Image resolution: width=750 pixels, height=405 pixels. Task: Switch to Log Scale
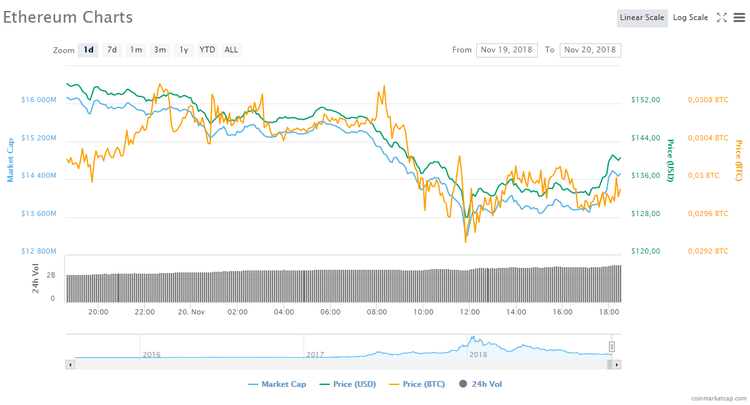pyautogui.click(x=690, y=18)
